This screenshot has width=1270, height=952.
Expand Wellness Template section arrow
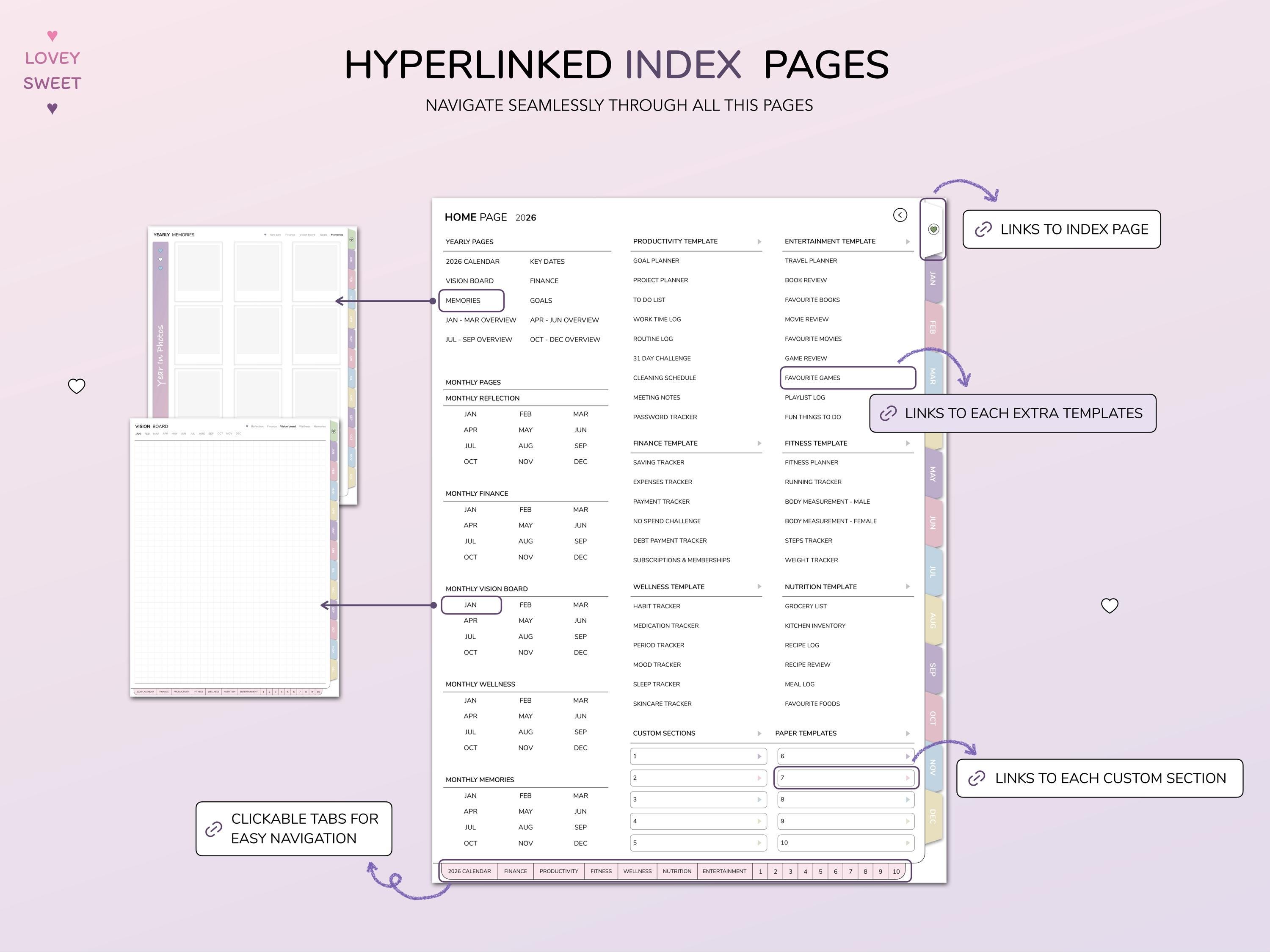(759, 586)
